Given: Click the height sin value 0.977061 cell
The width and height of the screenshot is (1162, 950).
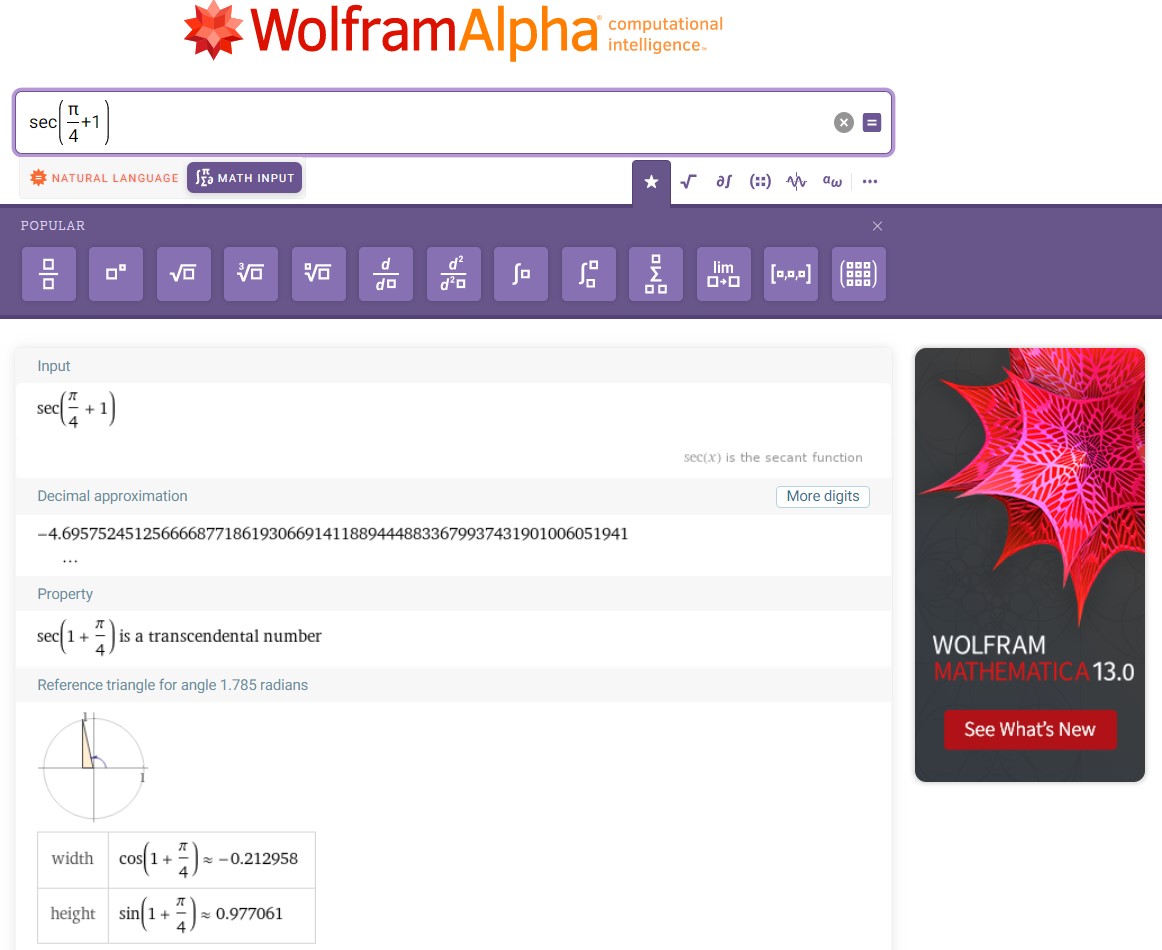Looking at the screenshot, I should coord(212,915).
